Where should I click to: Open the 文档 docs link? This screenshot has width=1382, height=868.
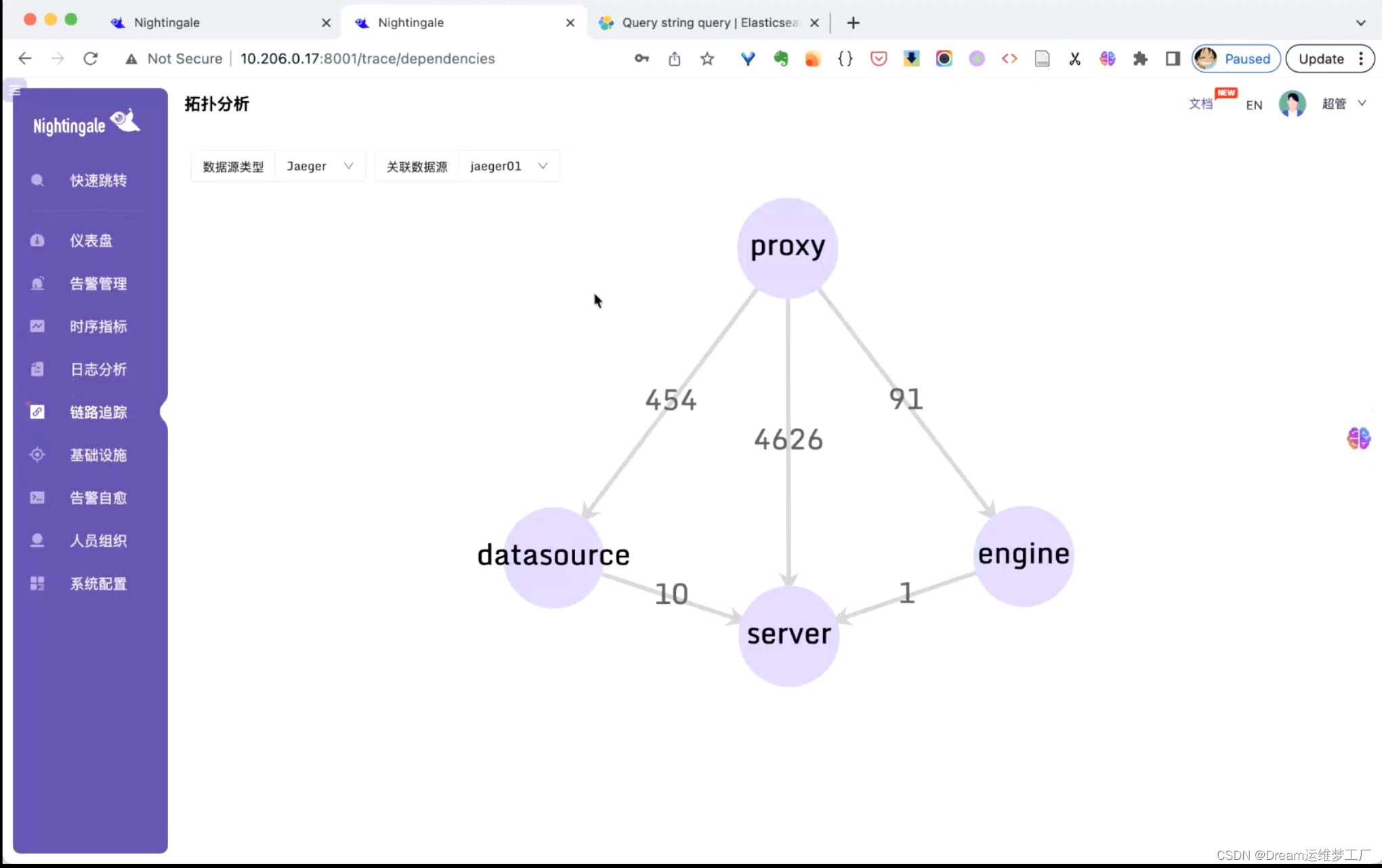[x=1200, y=104]
